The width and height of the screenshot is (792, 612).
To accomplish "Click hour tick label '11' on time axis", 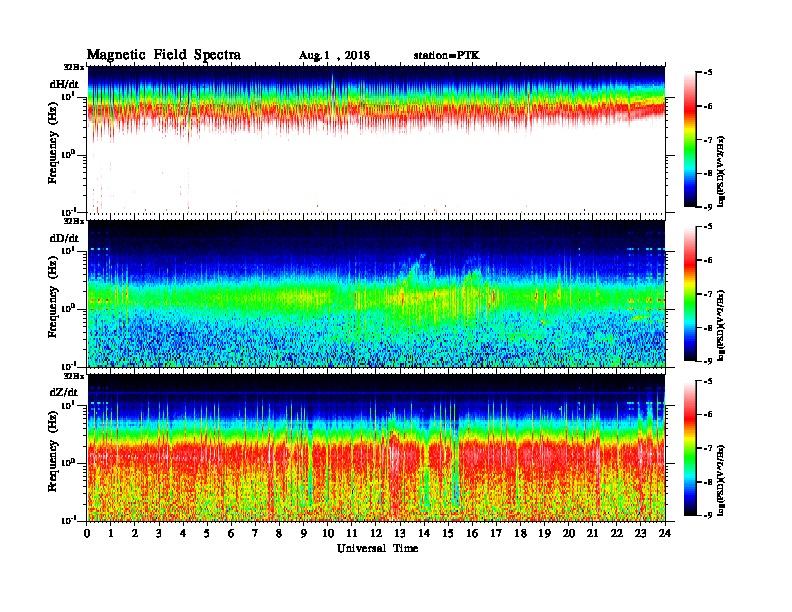I will click(x=352, y=533).
